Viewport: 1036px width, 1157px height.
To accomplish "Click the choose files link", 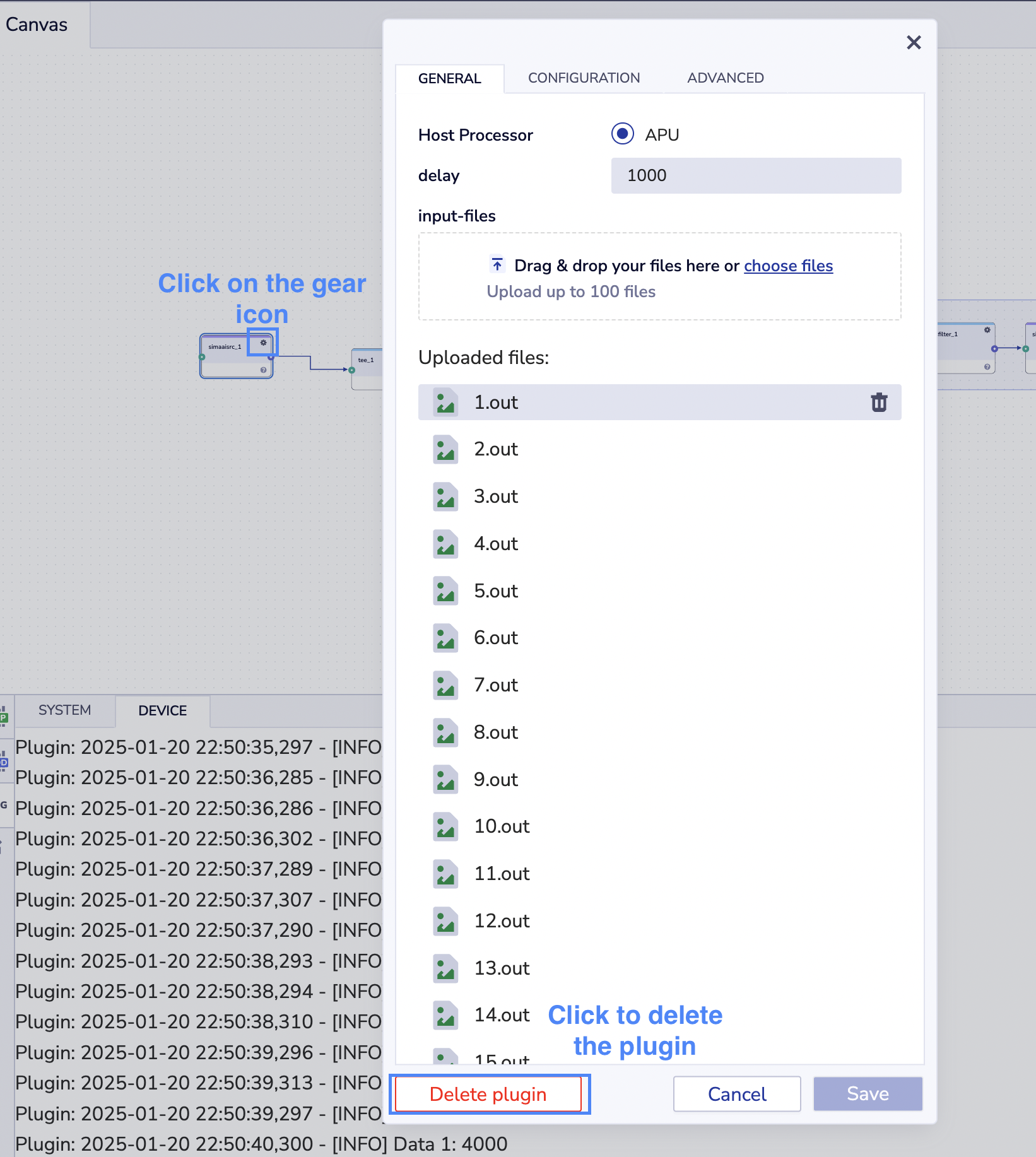I will [x=788, y=266].
